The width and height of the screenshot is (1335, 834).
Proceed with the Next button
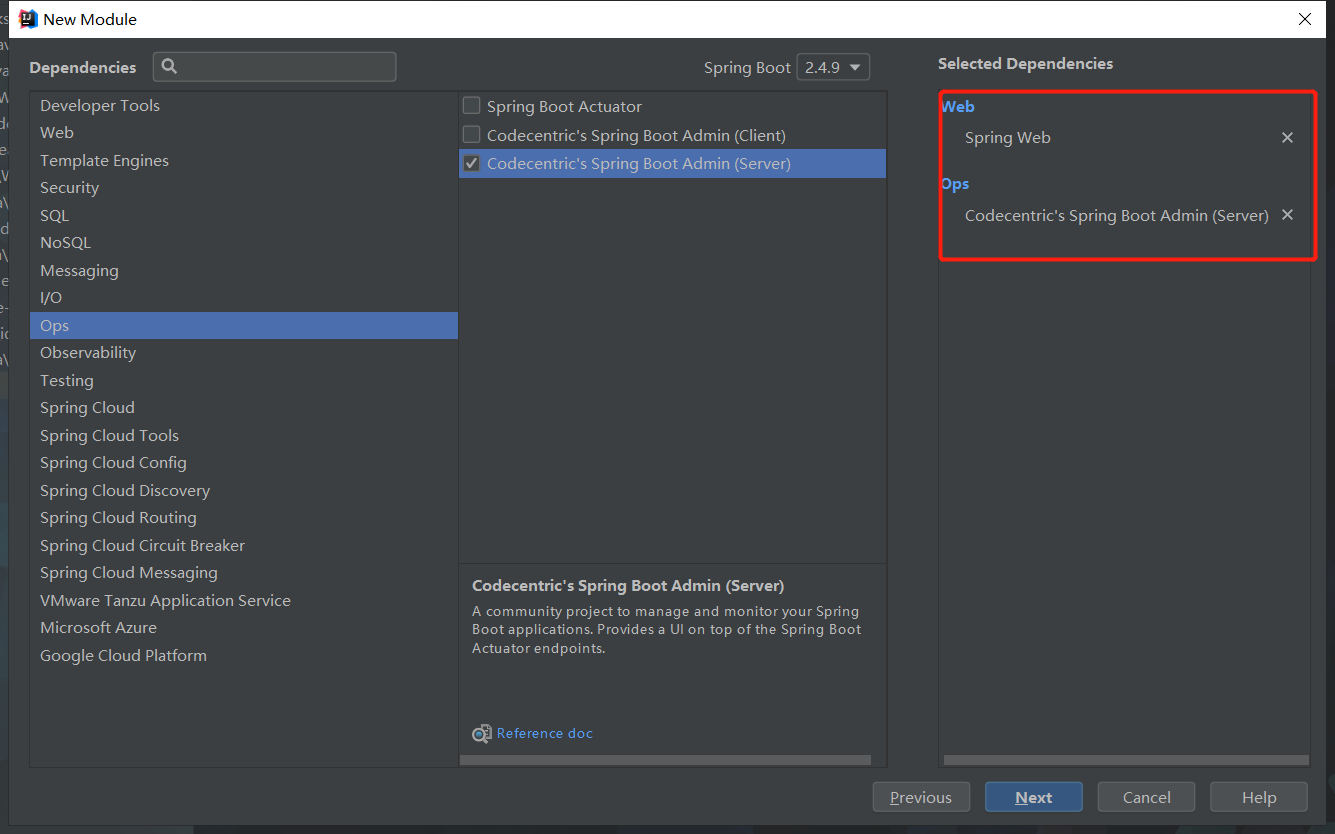[x=1034, y=797]
